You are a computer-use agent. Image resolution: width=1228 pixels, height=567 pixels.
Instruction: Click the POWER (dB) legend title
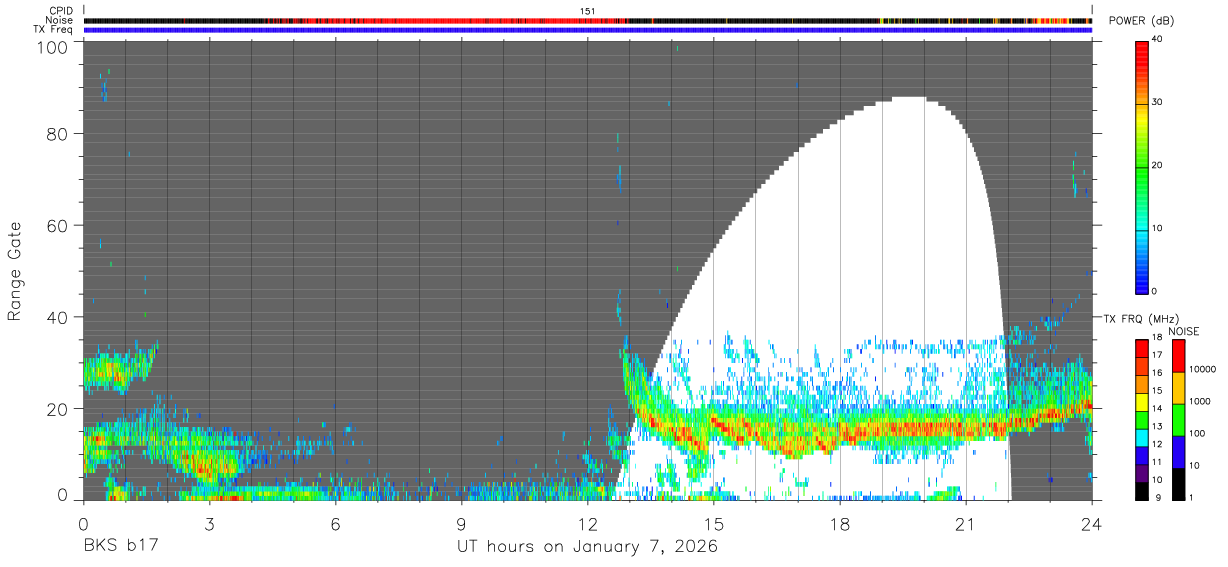(1141, 22)
